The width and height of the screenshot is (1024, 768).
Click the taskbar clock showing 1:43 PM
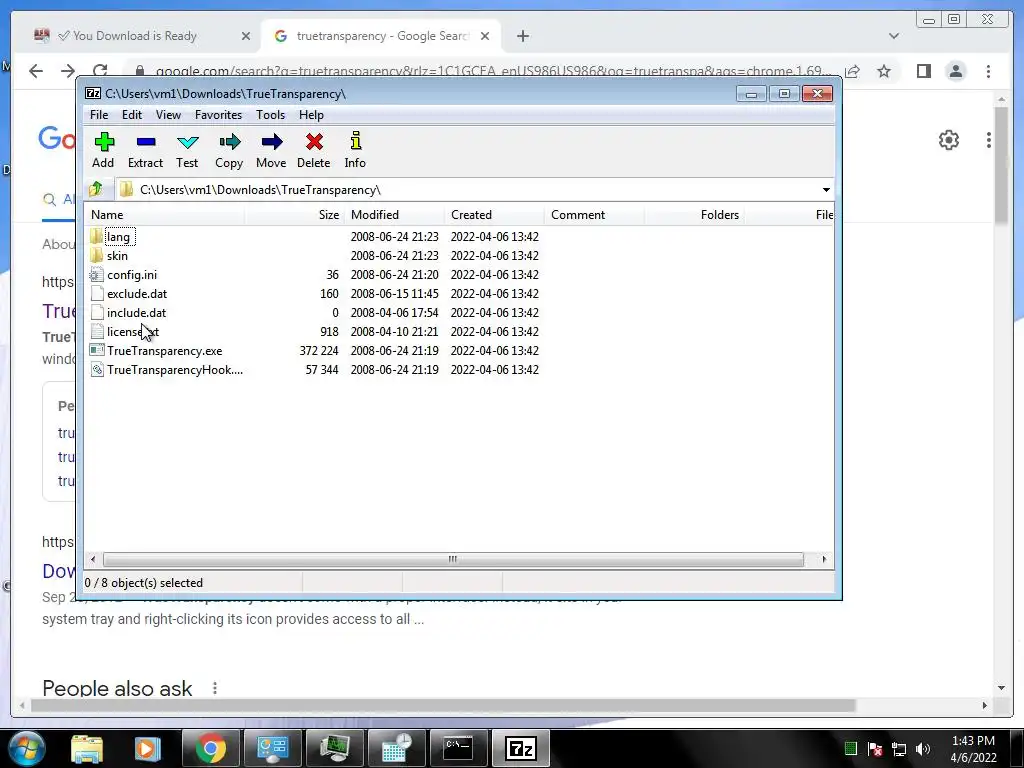click(973, 749)
